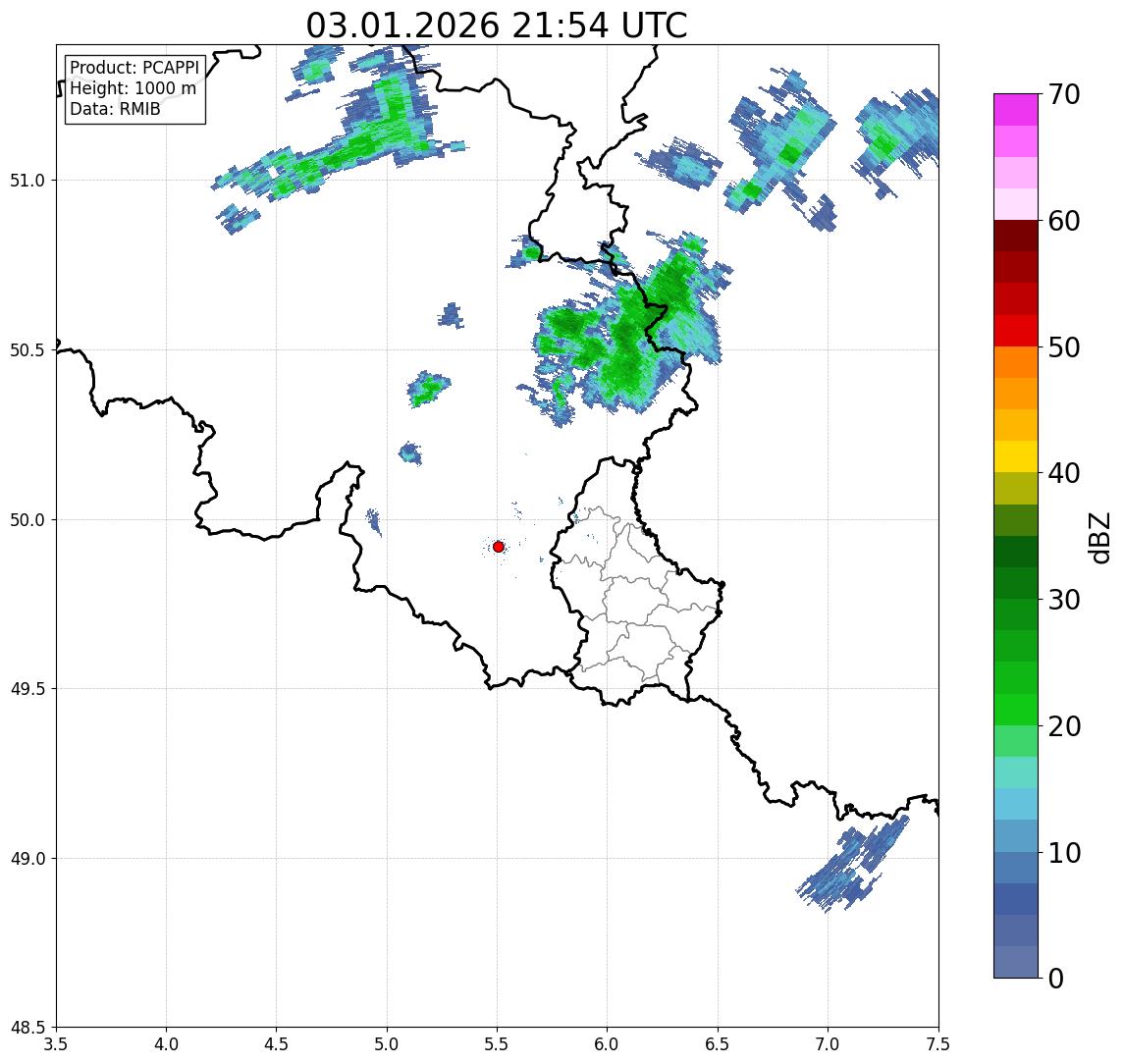The height and width of the screenshot is (1064, 1124).
Task: Click longitude axis label 6.5
Action: (x=718, y=1044)
